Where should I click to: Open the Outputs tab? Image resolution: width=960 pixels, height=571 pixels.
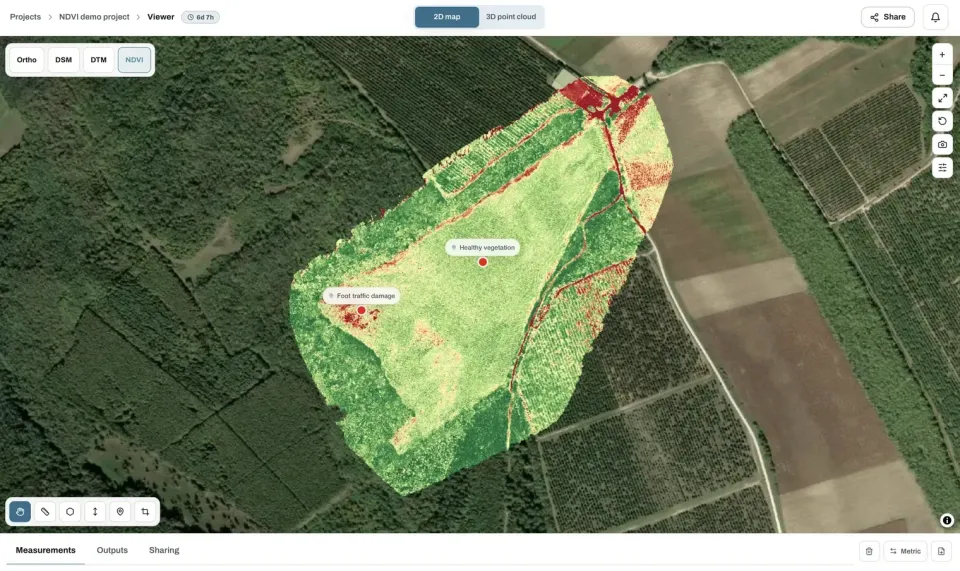112,550
